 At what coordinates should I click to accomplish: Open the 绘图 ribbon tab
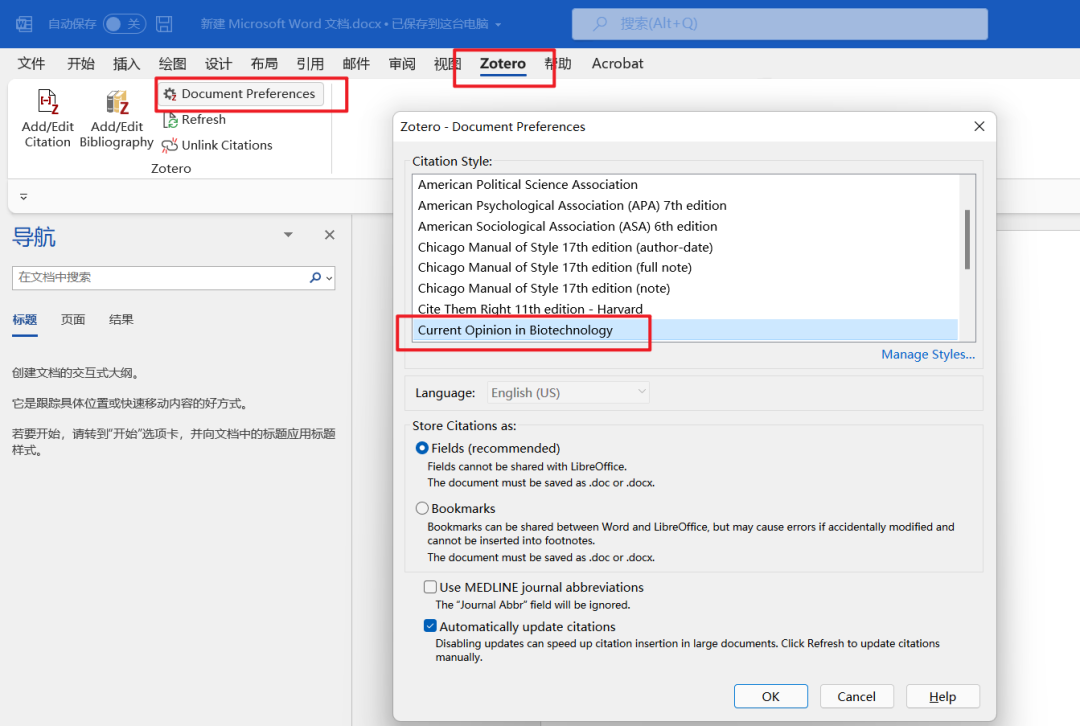pyautogui.click(x=172, y=64)
